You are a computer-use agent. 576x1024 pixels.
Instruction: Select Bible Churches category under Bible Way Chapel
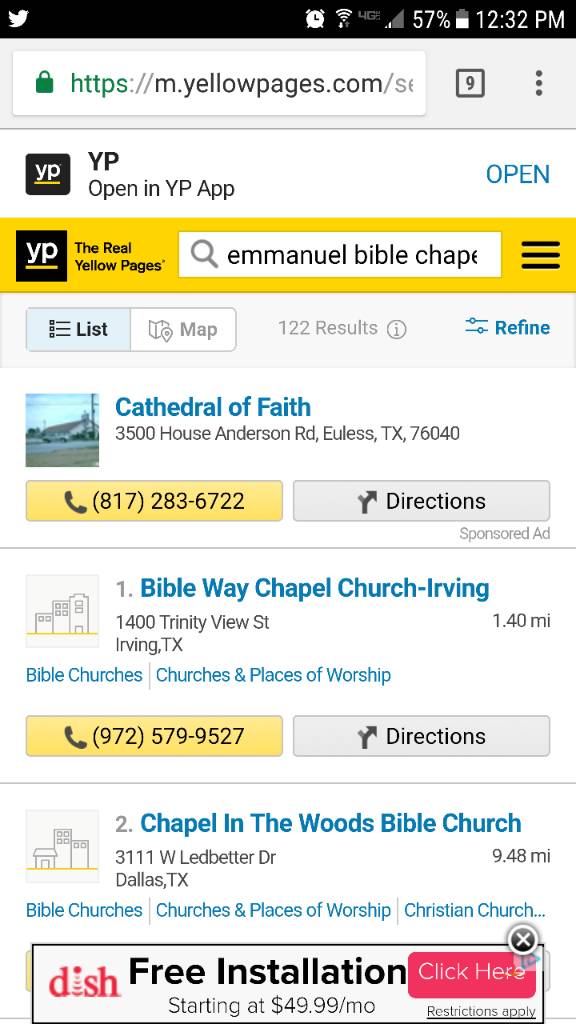(x=84, y=675)
